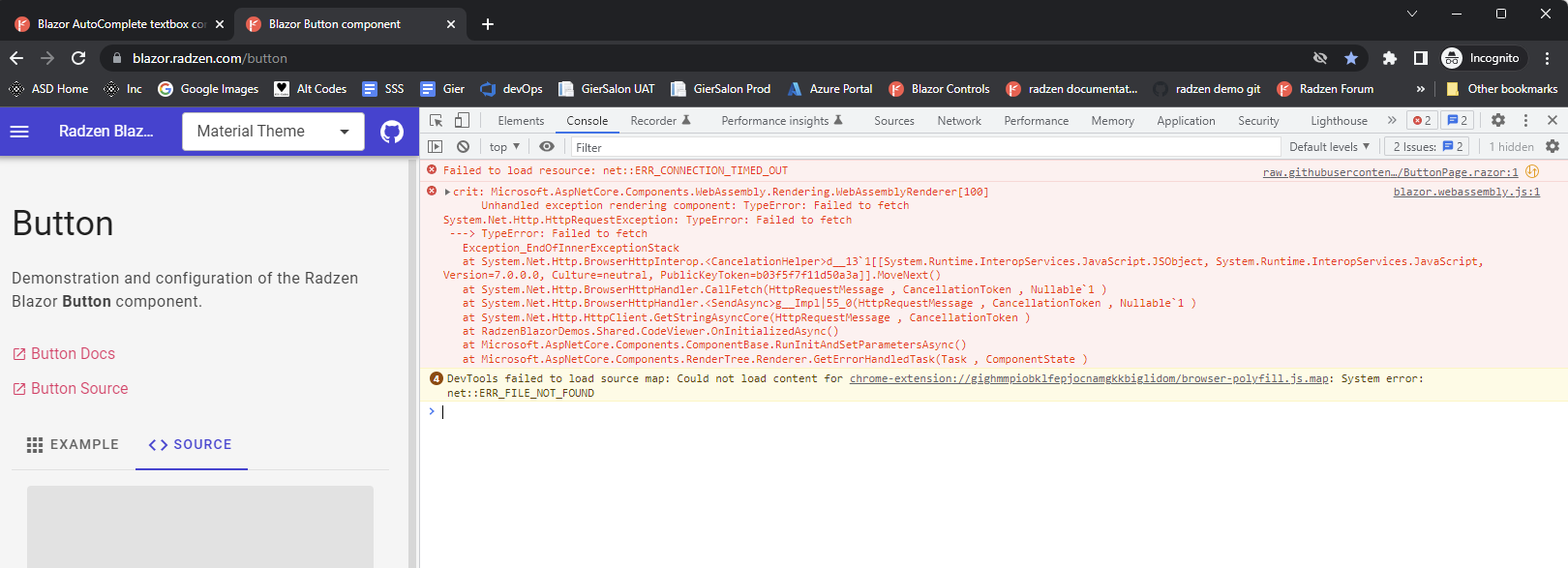Open the top JavaScript context selector
The width and height of the screenshot is (1568, 568).
coord(504,147)
